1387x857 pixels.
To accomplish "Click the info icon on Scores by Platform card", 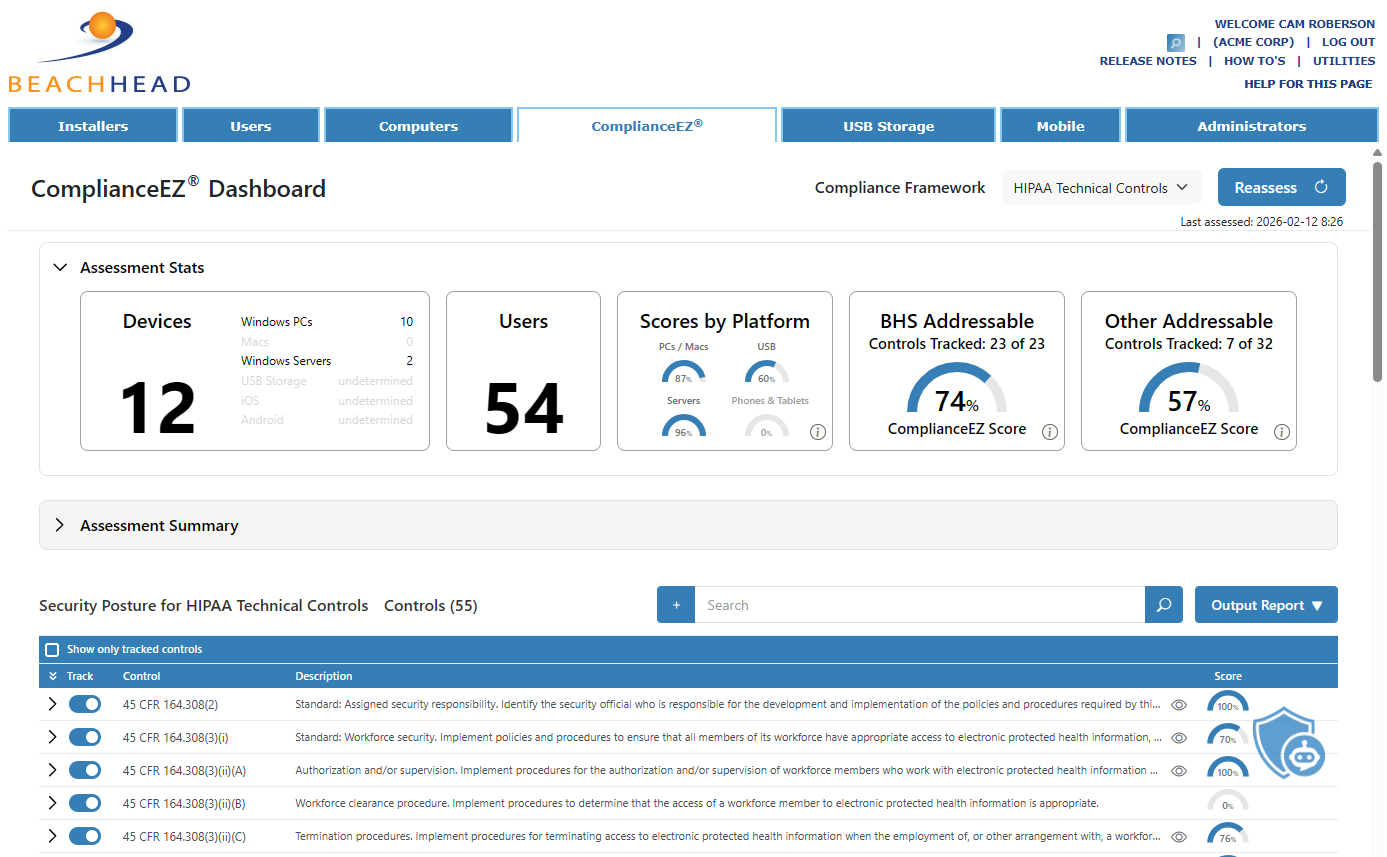I will (x=817, y=432).
